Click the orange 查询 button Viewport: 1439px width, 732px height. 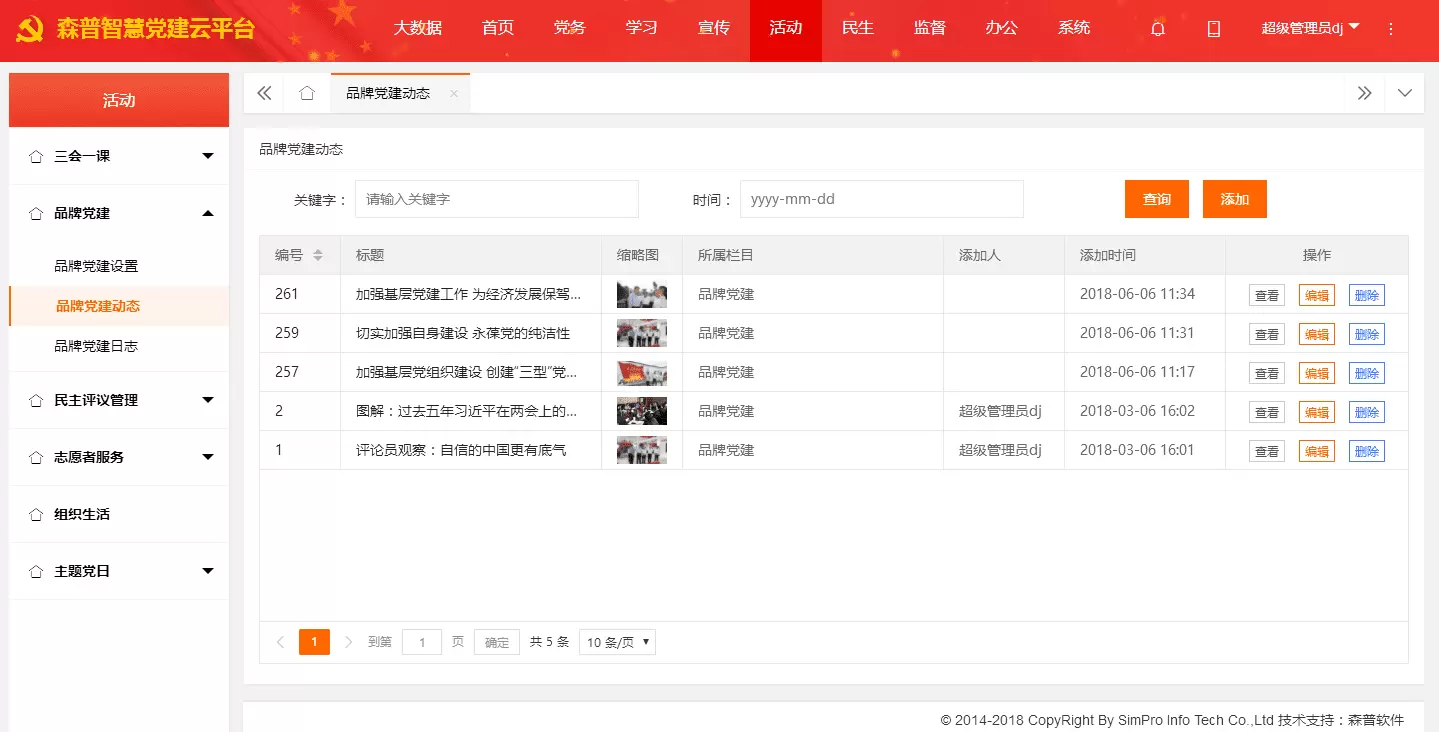[1156, 199]
